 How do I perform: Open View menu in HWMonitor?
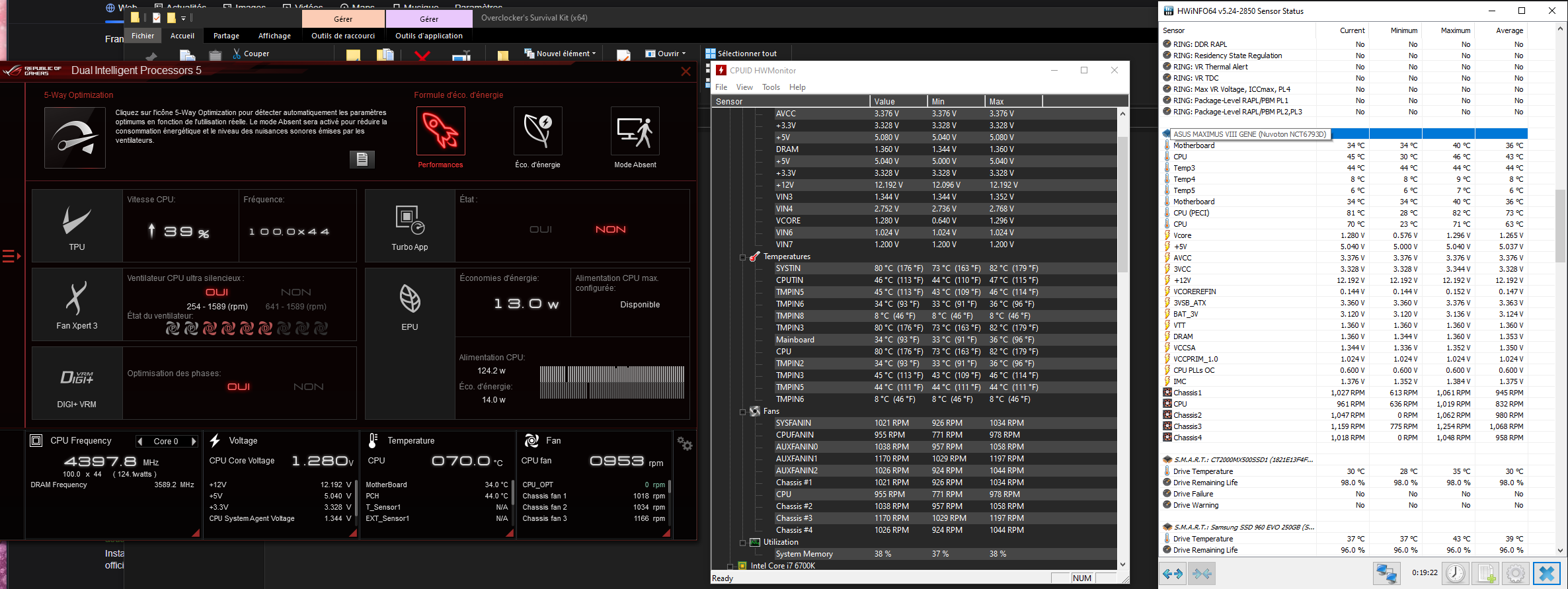(744, 87)
